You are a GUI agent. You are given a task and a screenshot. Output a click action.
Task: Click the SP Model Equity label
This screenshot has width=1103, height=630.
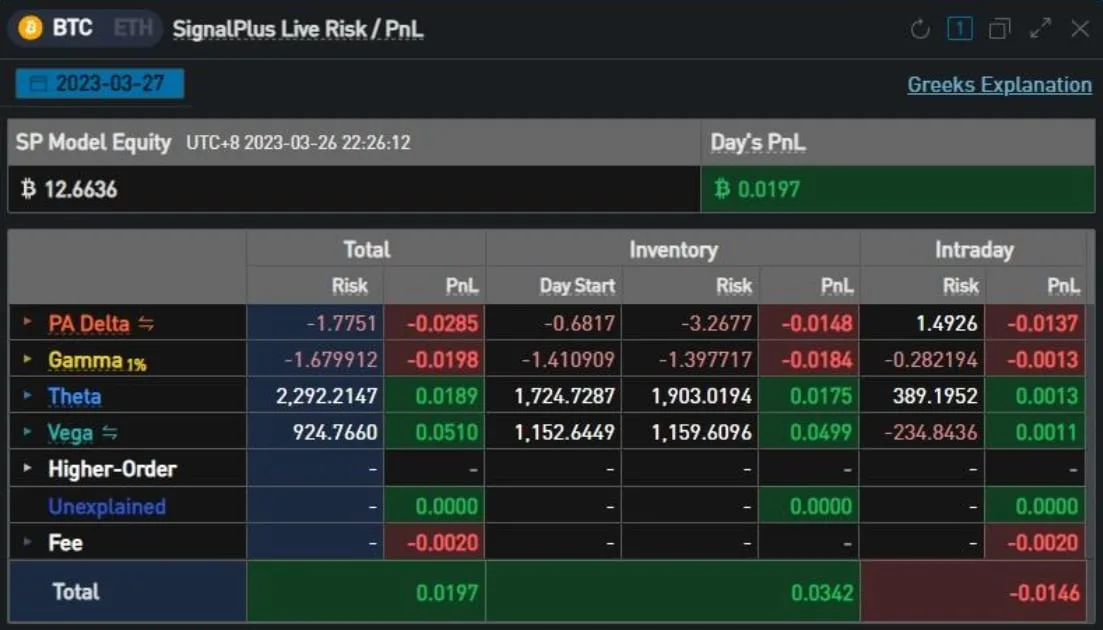point(94,142)
